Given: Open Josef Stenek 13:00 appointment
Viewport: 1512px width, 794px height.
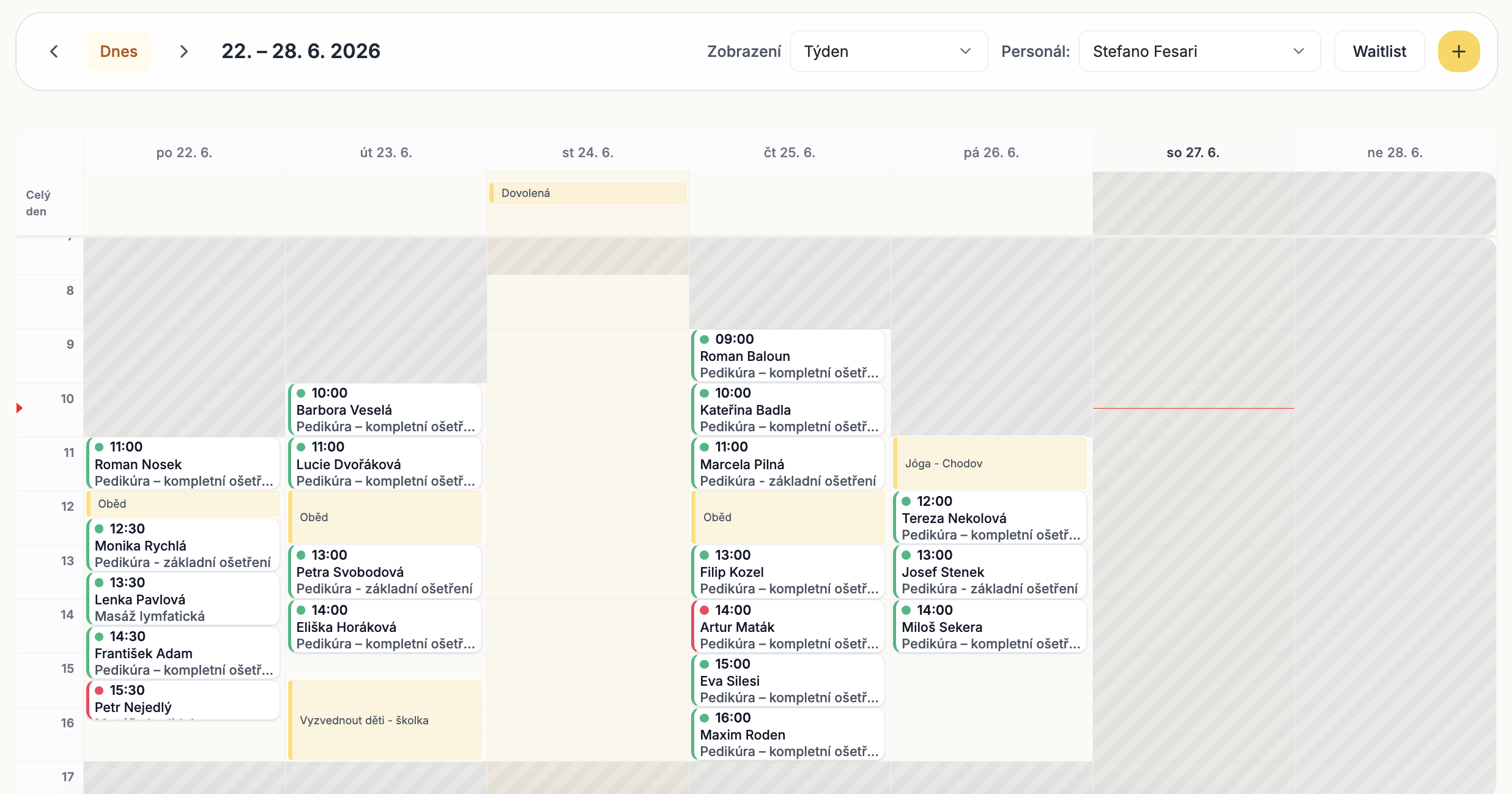Looking at the screenshot, I should point(990,571).
